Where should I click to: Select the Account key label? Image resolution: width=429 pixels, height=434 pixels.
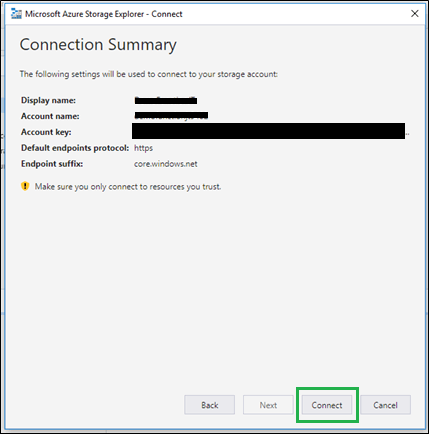pos(46,132)
